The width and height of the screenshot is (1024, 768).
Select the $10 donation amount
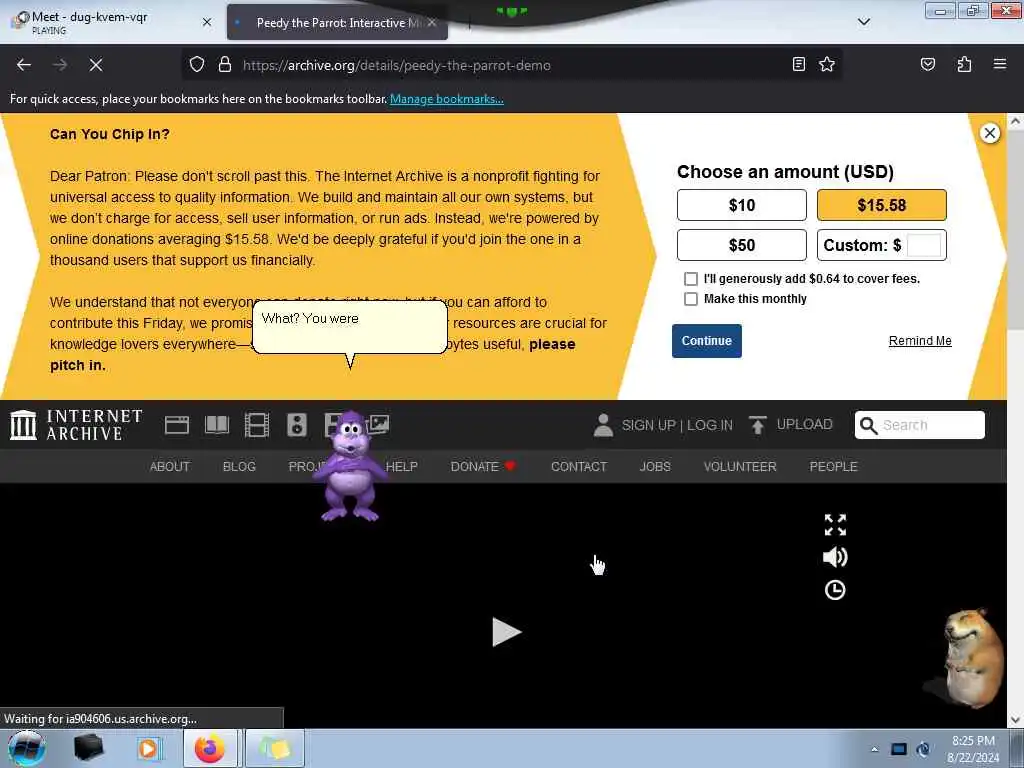click(x=741, y=205)
